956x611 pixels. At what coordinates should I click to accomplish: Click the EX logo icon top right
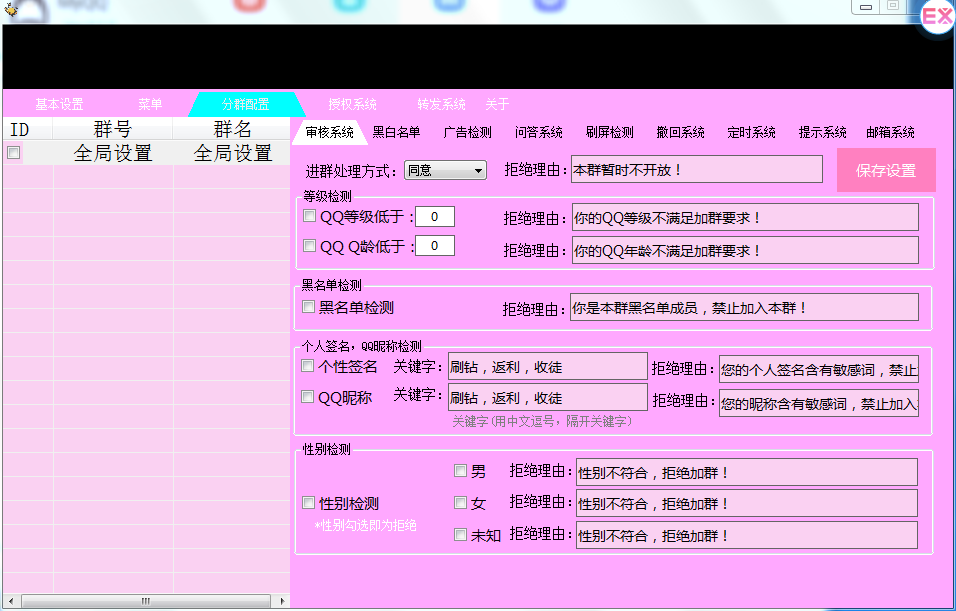pyautogui.click(x=936, y=17)
